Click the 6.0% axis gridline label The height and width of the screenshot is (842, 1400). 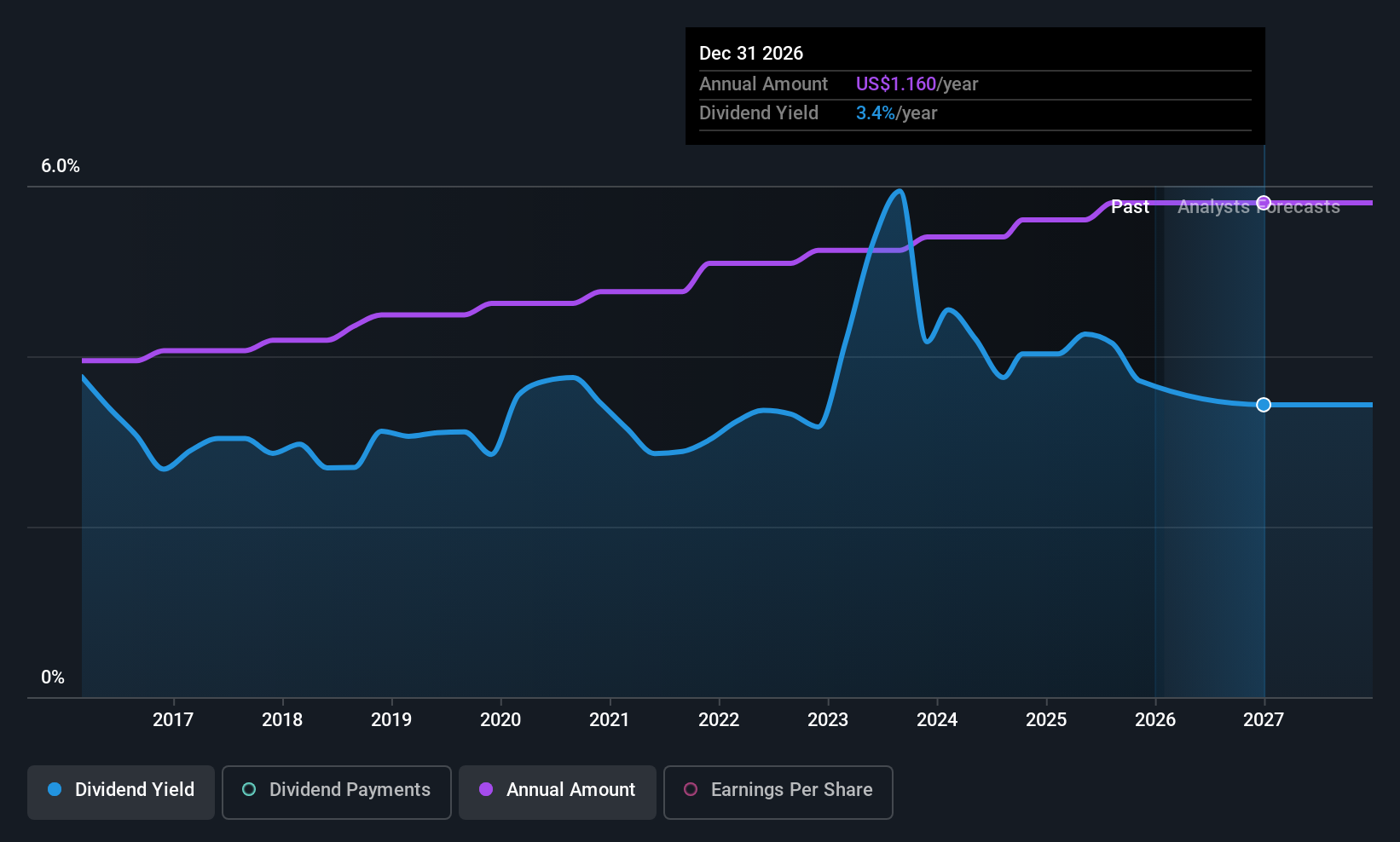pyautogui.click(x=61, y=166)
